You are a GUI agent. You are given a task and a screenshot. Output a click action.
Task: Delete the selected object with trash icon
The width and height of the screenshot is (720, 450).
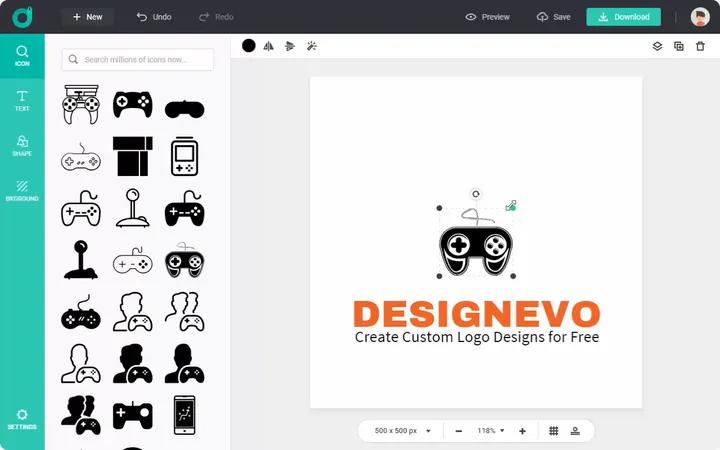pyautogui.click(x=700, y=46)
